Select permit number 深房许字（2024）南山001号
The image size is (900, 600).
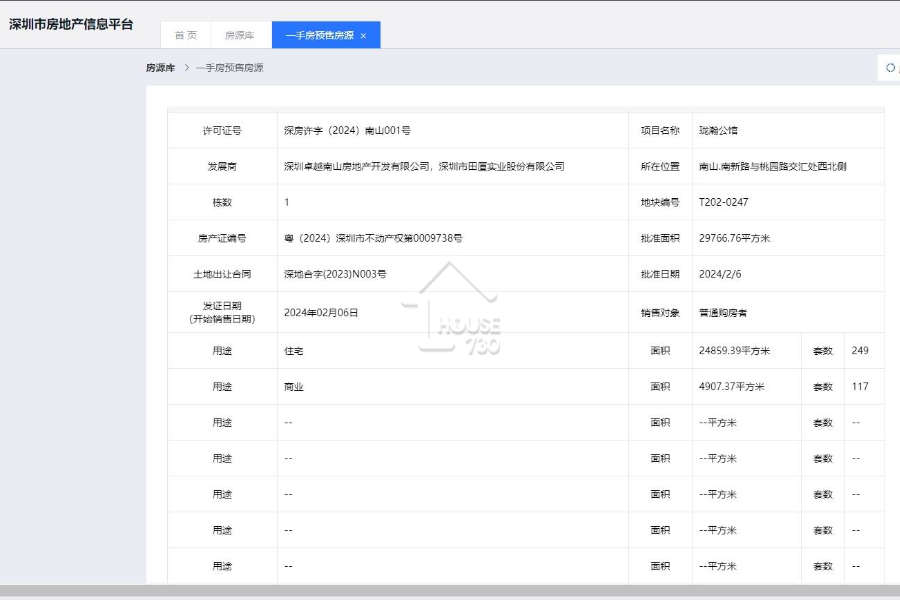(347, 130)
